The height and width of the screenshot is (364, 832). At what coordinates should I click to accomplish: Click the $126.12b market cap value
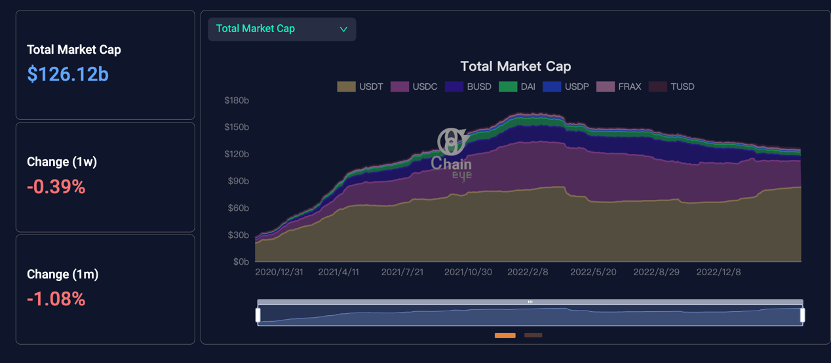(68, 75)
